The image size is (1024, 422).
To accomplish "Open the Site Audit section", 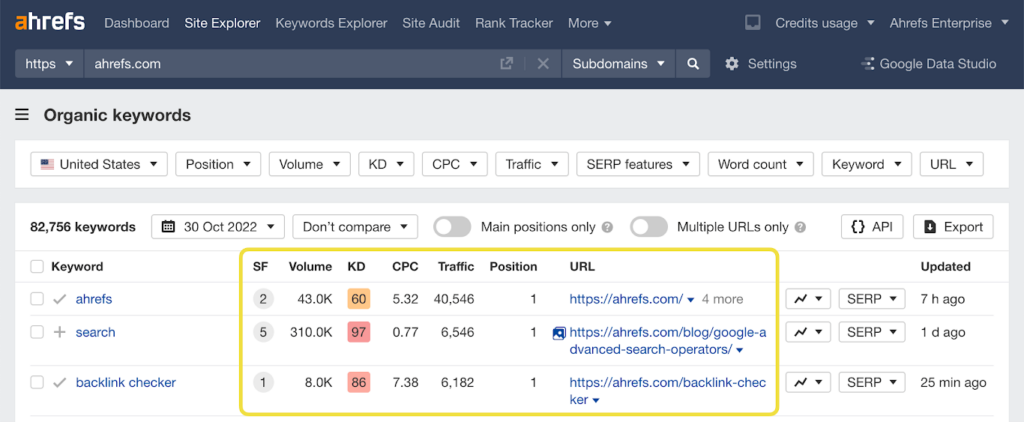I will pyautogui.click(x=432, y=23).
